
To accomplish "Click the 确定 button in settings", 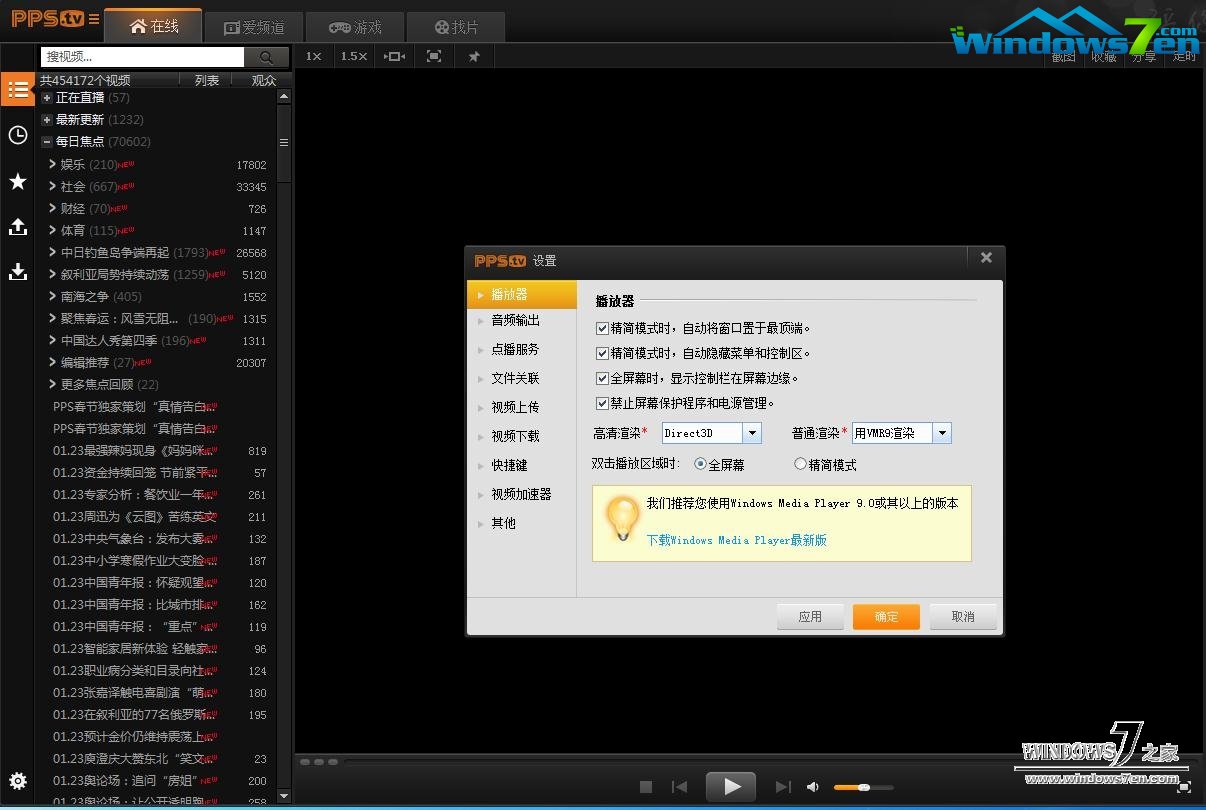I will [886, 617].
